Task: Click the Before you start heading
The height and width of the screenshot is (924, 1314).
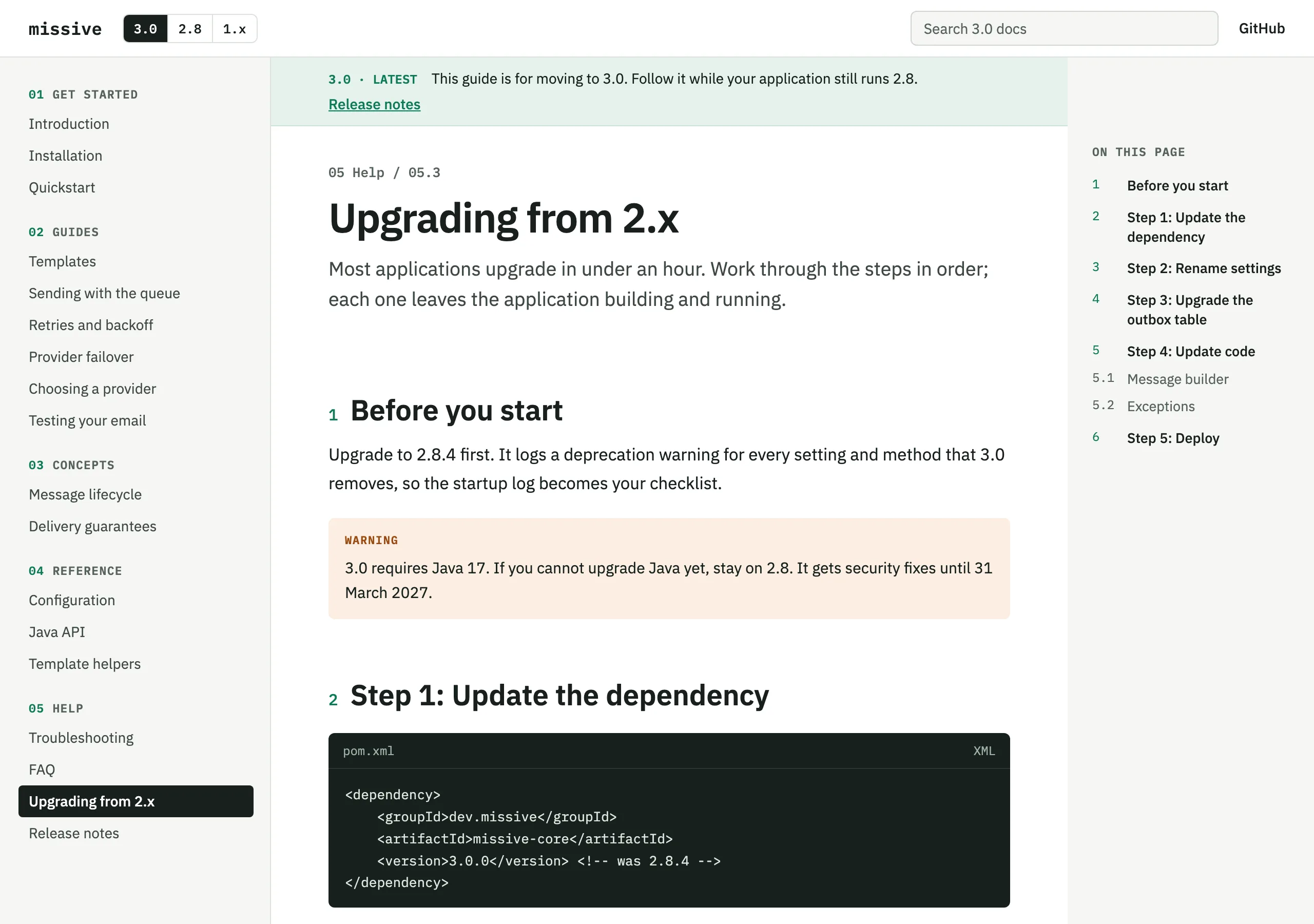Action: [x=456, y=411]
